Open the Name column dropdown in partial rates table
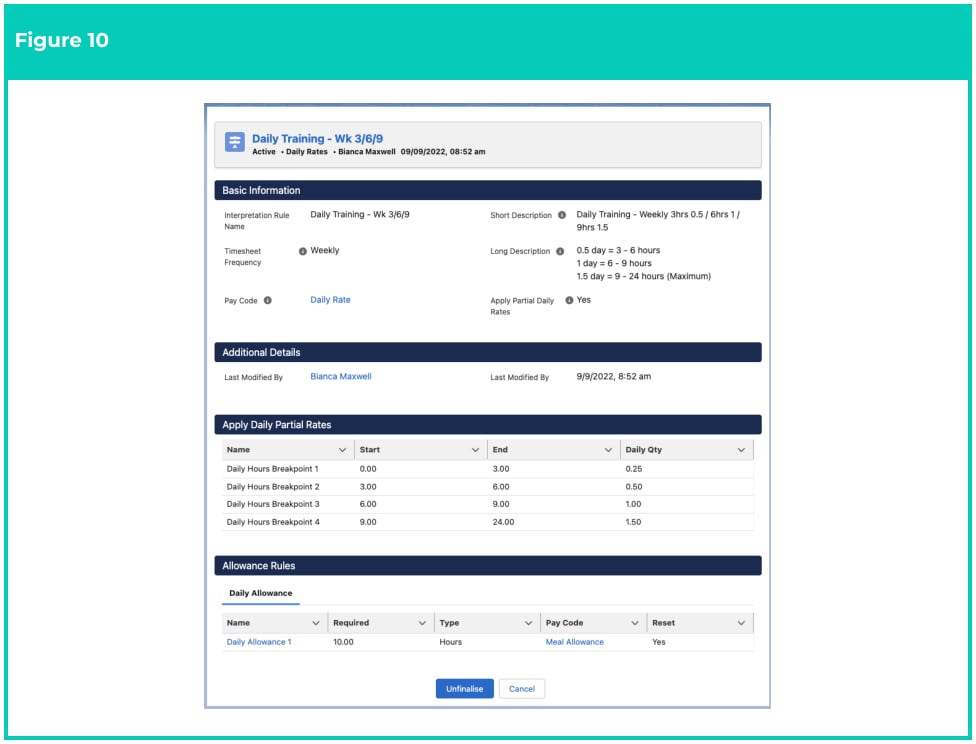 click(342, 450)
